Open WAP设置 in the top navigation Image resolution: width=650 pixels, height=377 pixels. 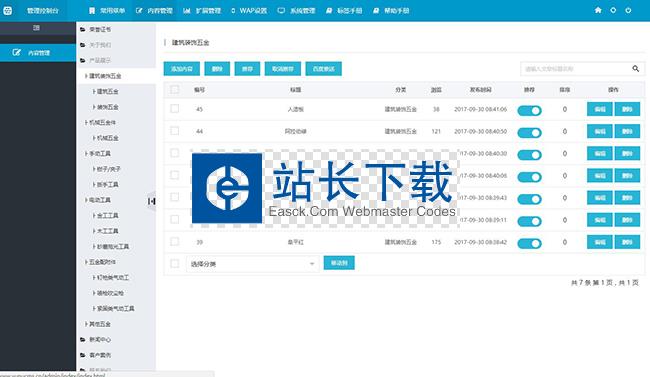click(249, 10)
